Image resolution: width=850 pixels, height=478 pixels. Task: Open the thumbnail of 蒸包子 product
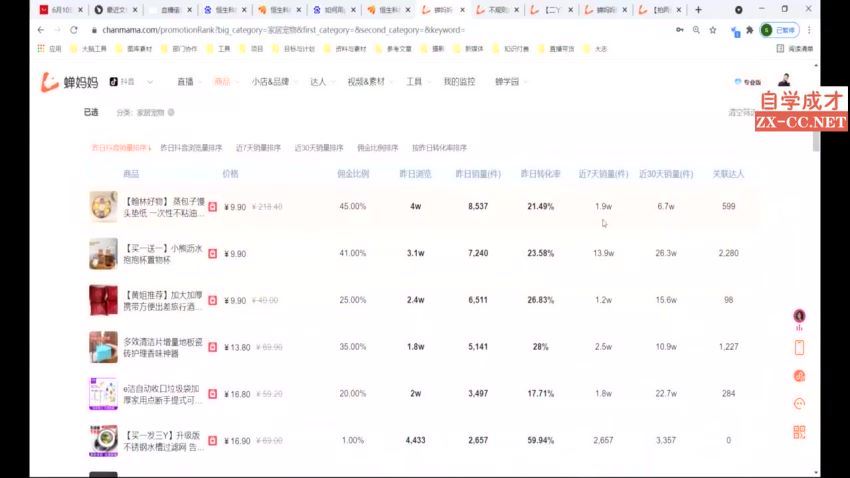pyautogui.click(x=103, y=206)
